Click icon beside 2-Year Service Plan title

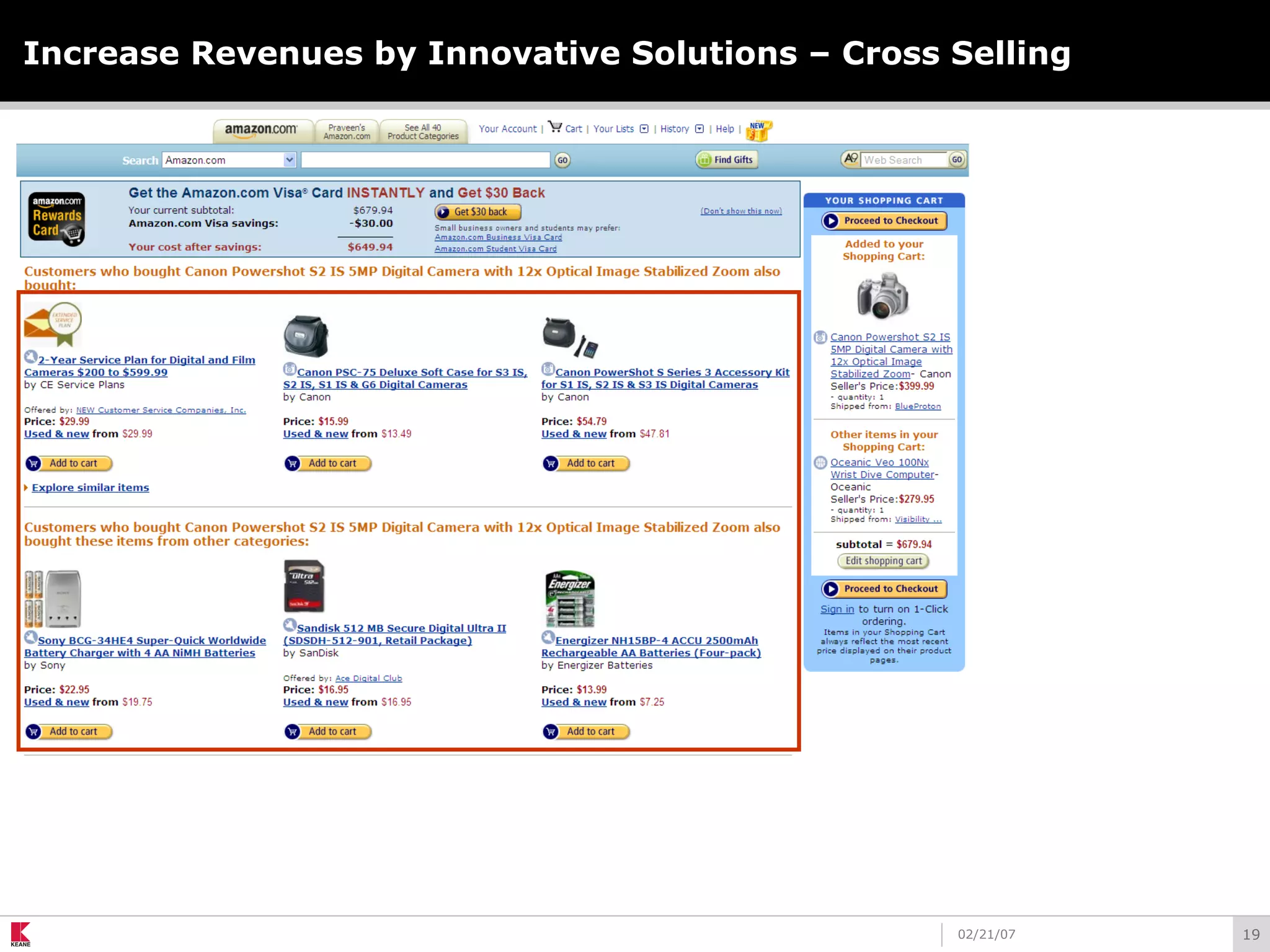click(x=31, y=358)
